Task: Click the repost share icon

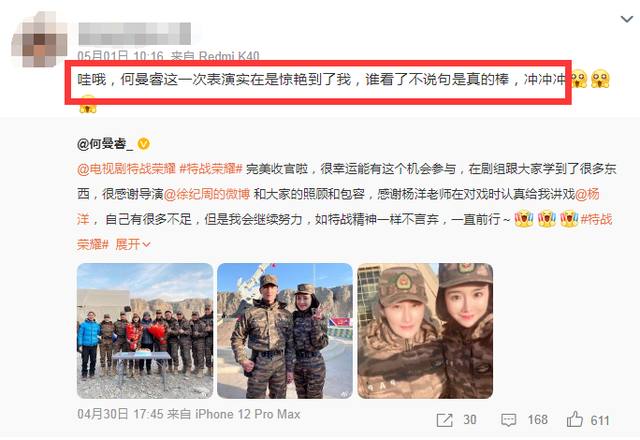Action: [x=444, y=420]
